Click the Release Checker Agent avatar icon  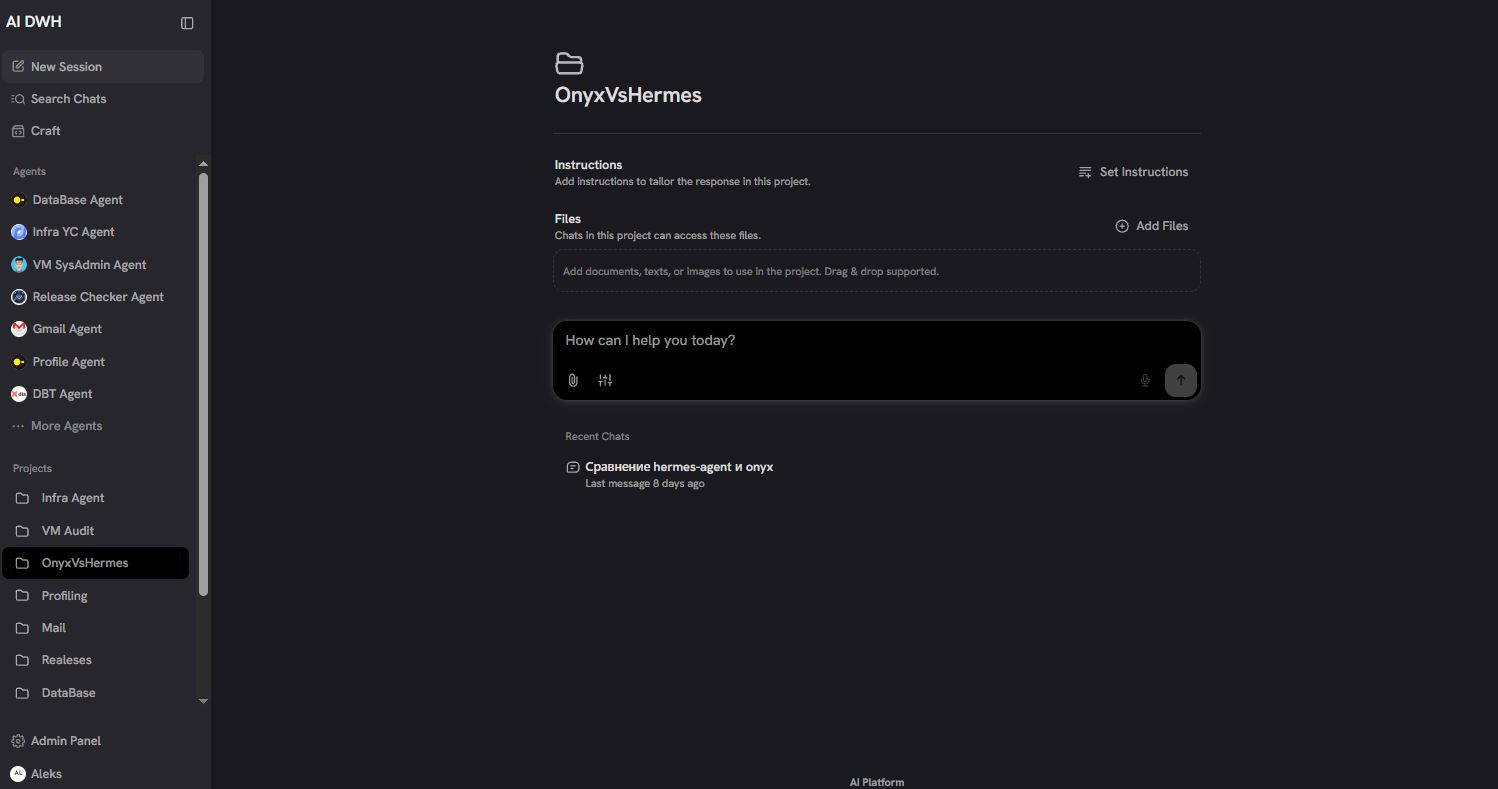tap(19, 297)
